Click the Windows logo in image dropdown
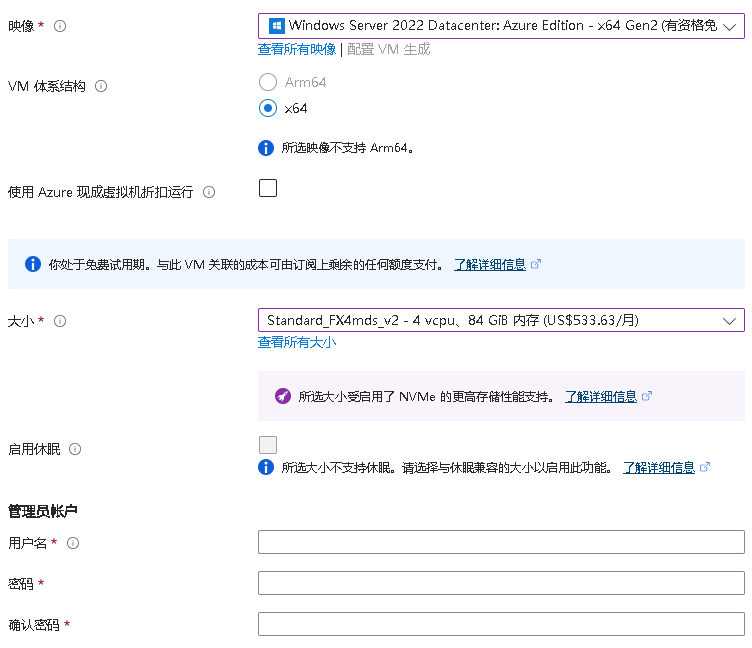This screenshot has width=752, height=648. 276,26
